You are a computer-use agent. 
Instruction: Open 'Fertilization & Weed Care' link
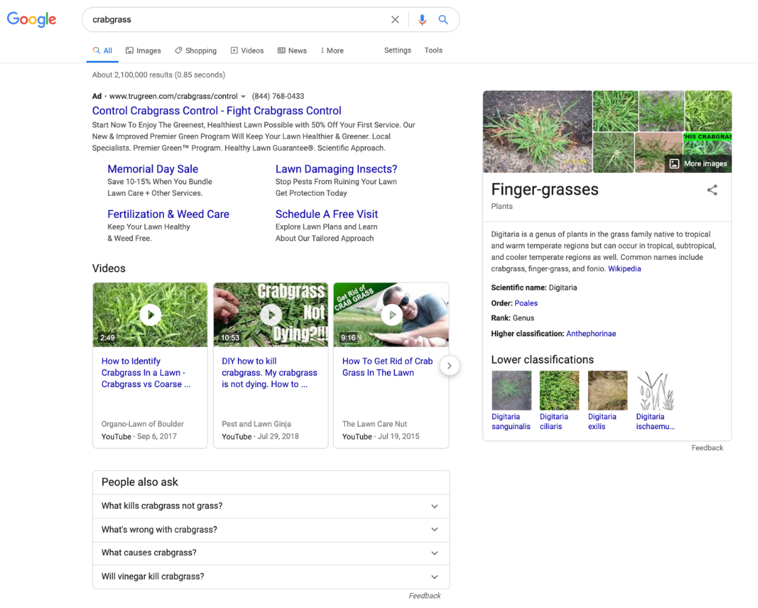[x=168, y=214]
